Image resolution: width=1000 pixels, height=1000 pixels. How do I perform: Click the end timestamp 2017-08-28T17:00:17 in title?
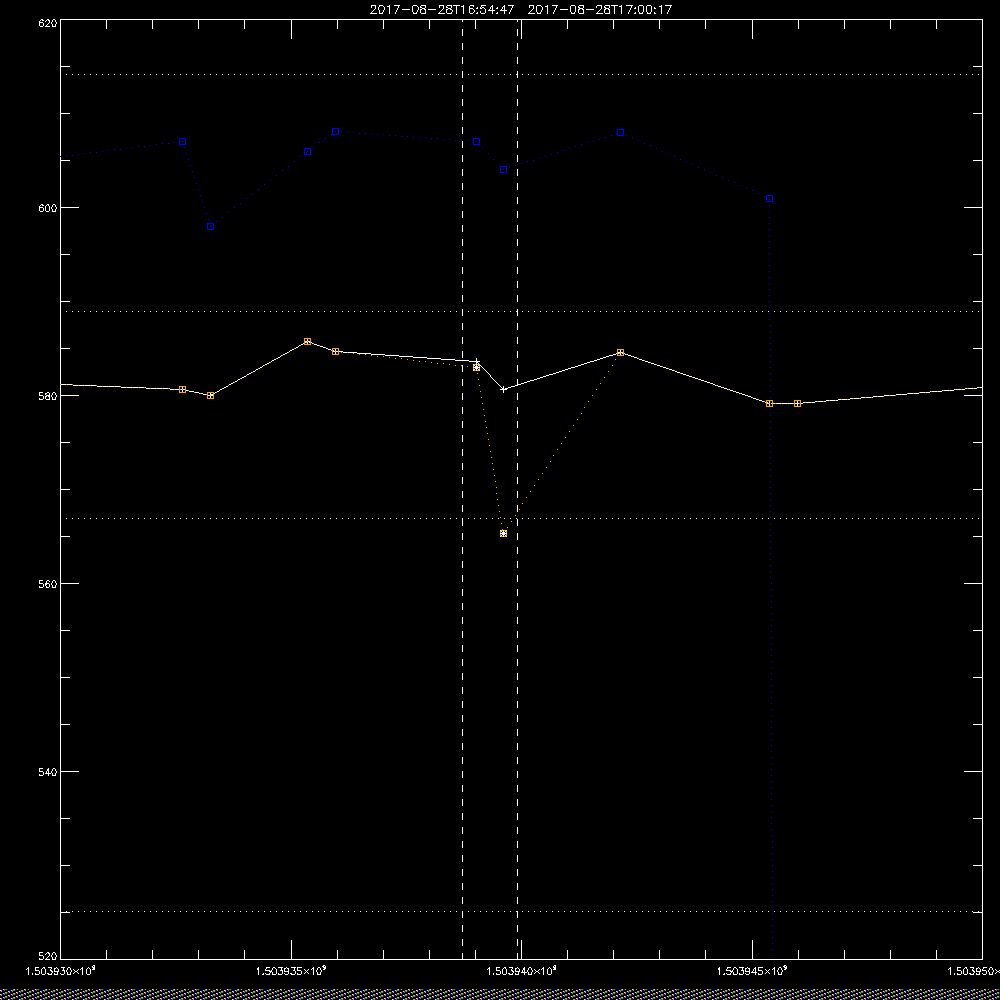tap(599, 10)
